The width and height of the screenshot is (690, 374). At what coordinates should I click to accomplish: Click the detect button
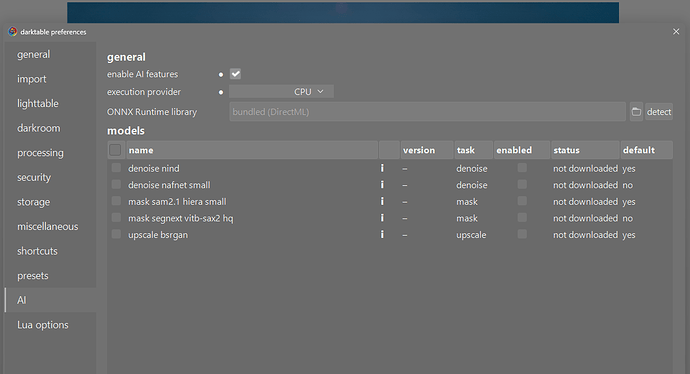(659, 112)
